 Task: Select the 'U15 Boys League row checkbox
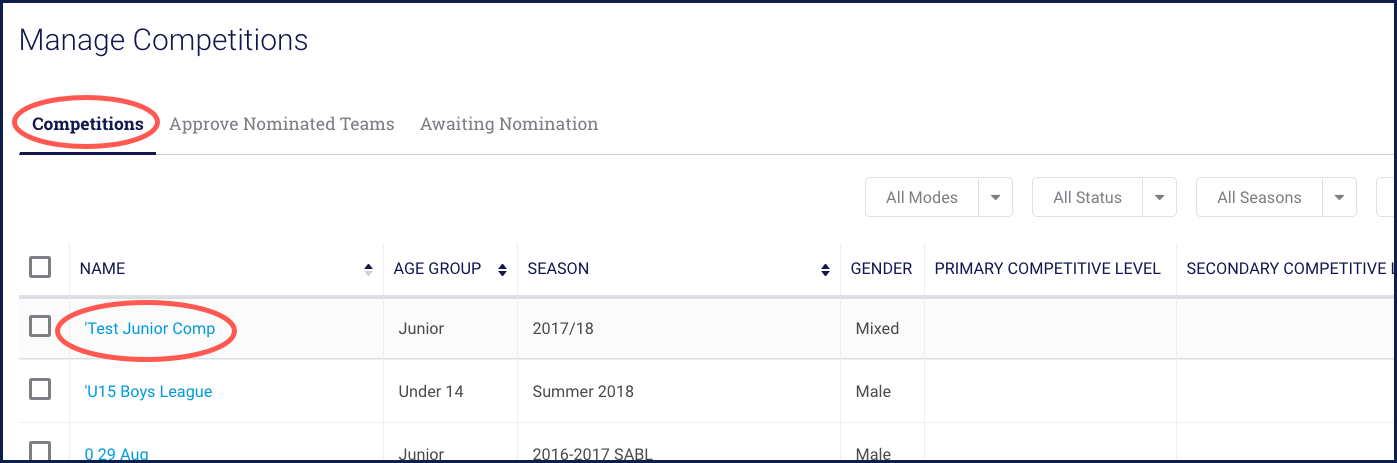coord(40,389)
